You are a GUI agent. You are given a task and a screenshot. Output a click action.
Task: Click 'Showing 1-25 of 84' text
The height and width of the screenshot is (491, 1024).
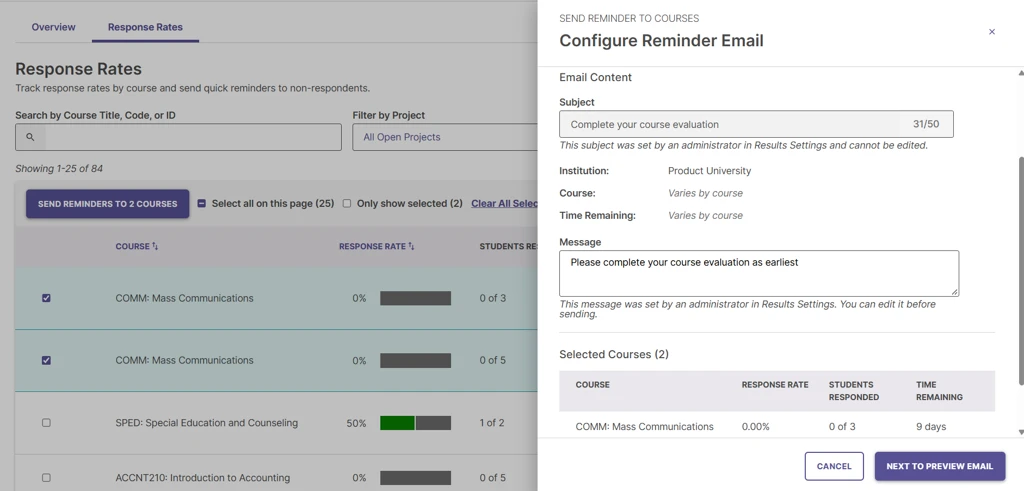coord(59,168)
